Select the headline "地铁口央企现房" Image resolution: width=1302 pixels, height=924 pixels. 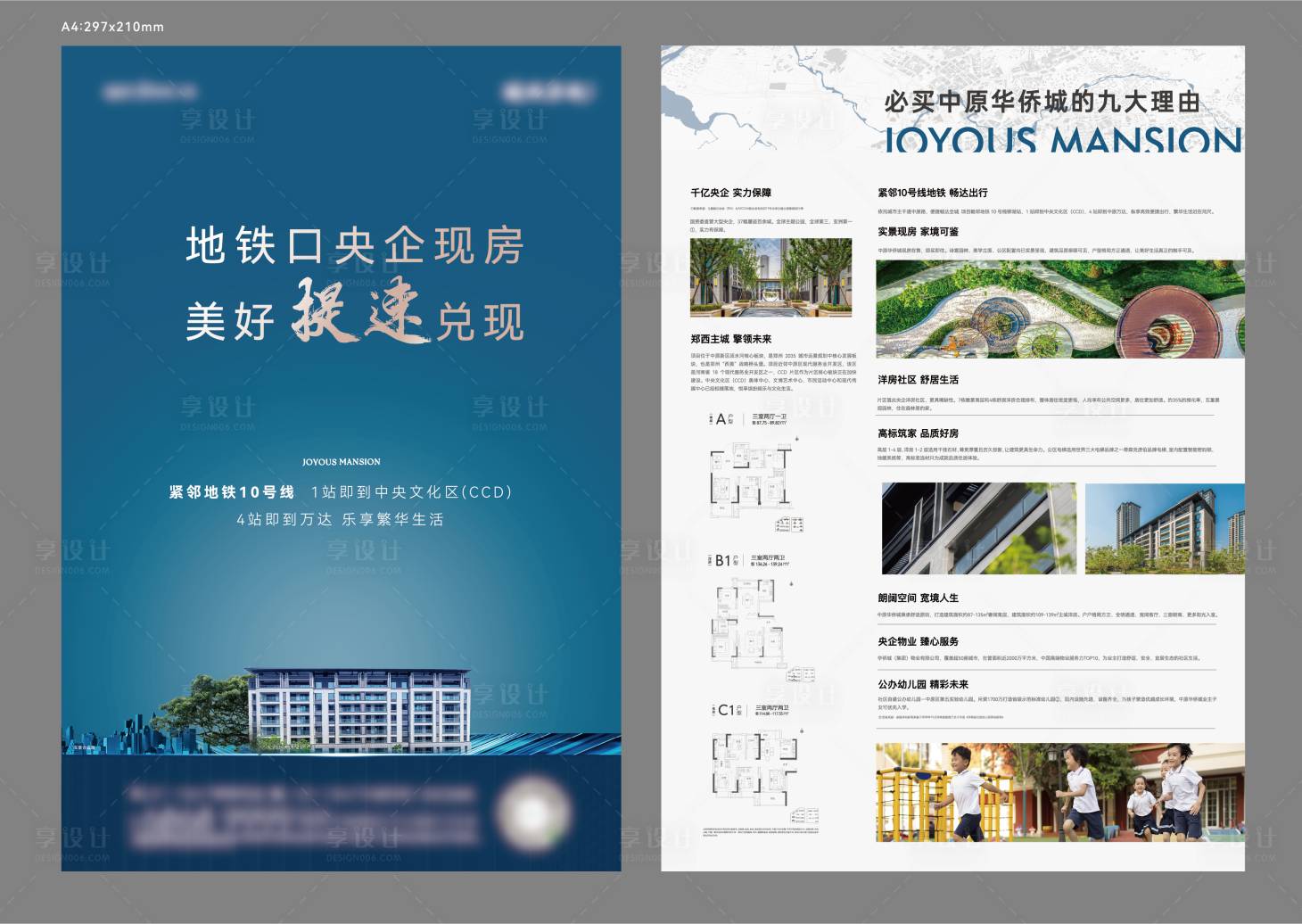pyautogui.click(x=355, y=245)
